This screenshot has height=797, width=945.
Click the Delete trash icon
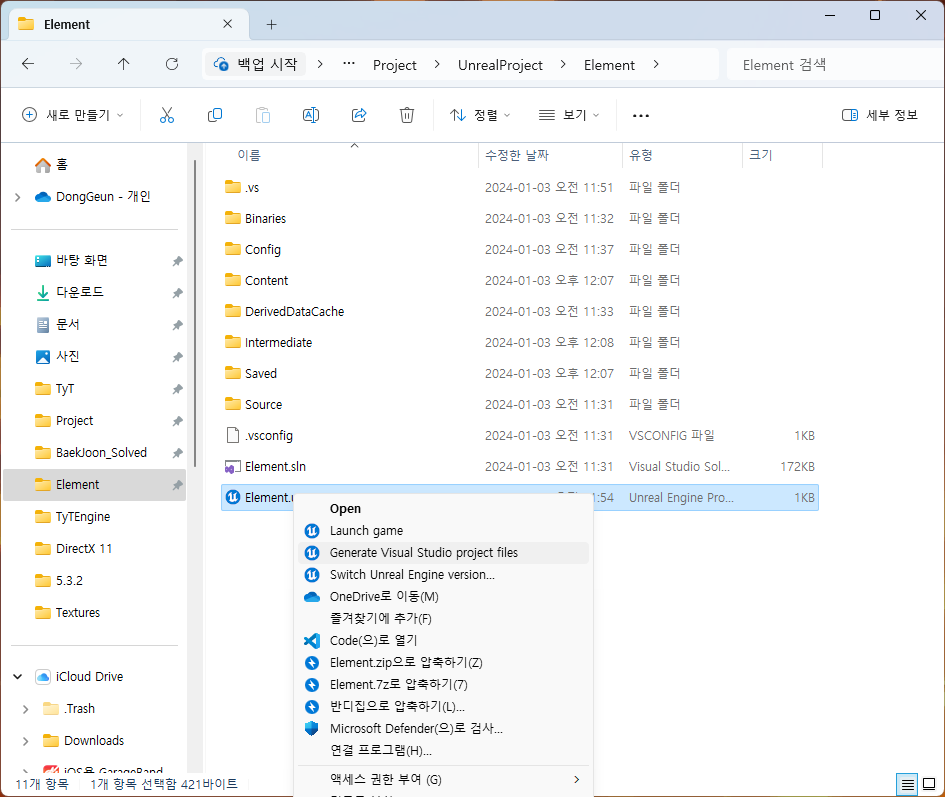click(x=407, y=115)
